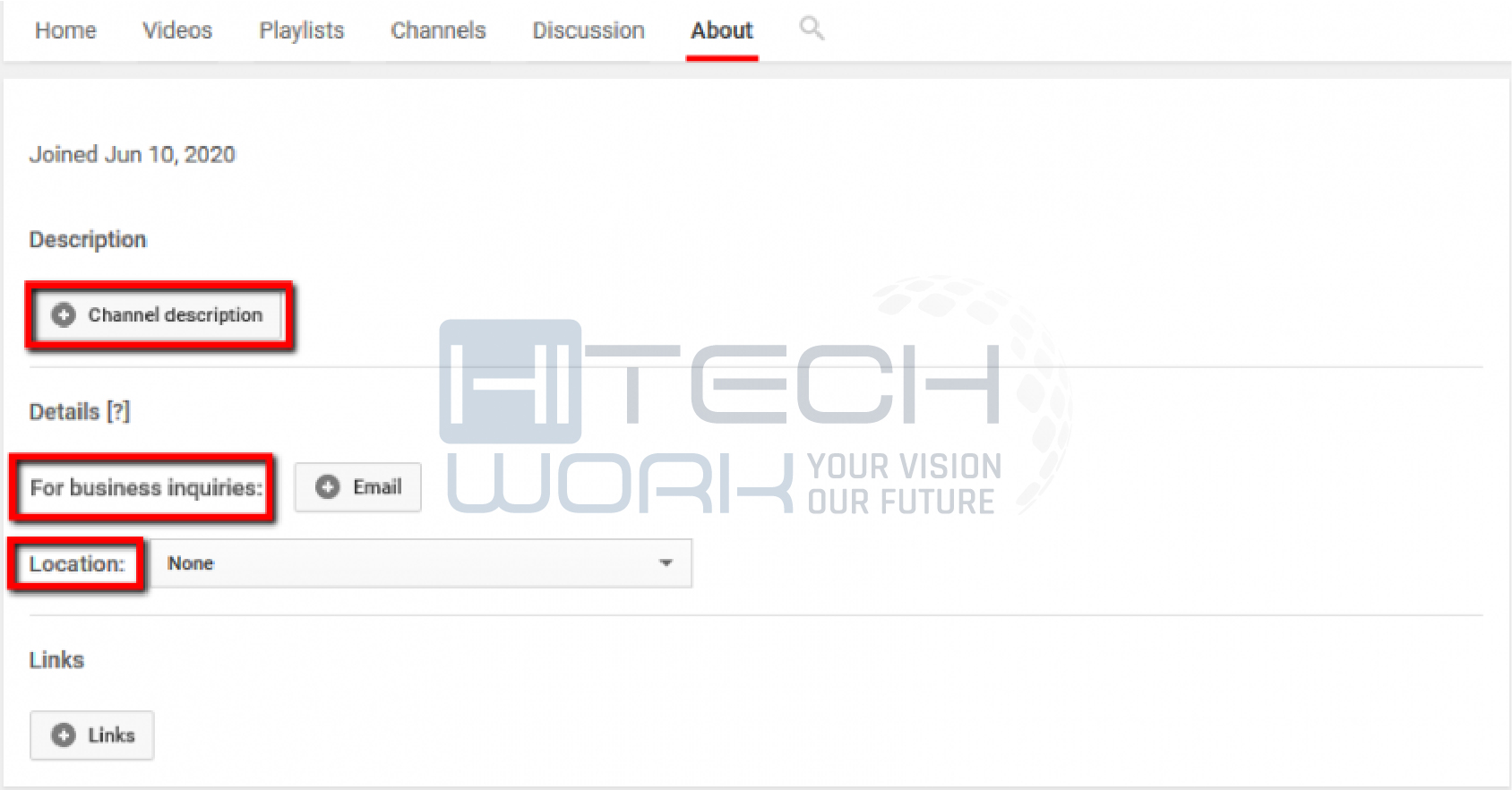Click the Location dropdown arrow
The height and width of the screenshot is (790, 1512).
tap(666, 563)
